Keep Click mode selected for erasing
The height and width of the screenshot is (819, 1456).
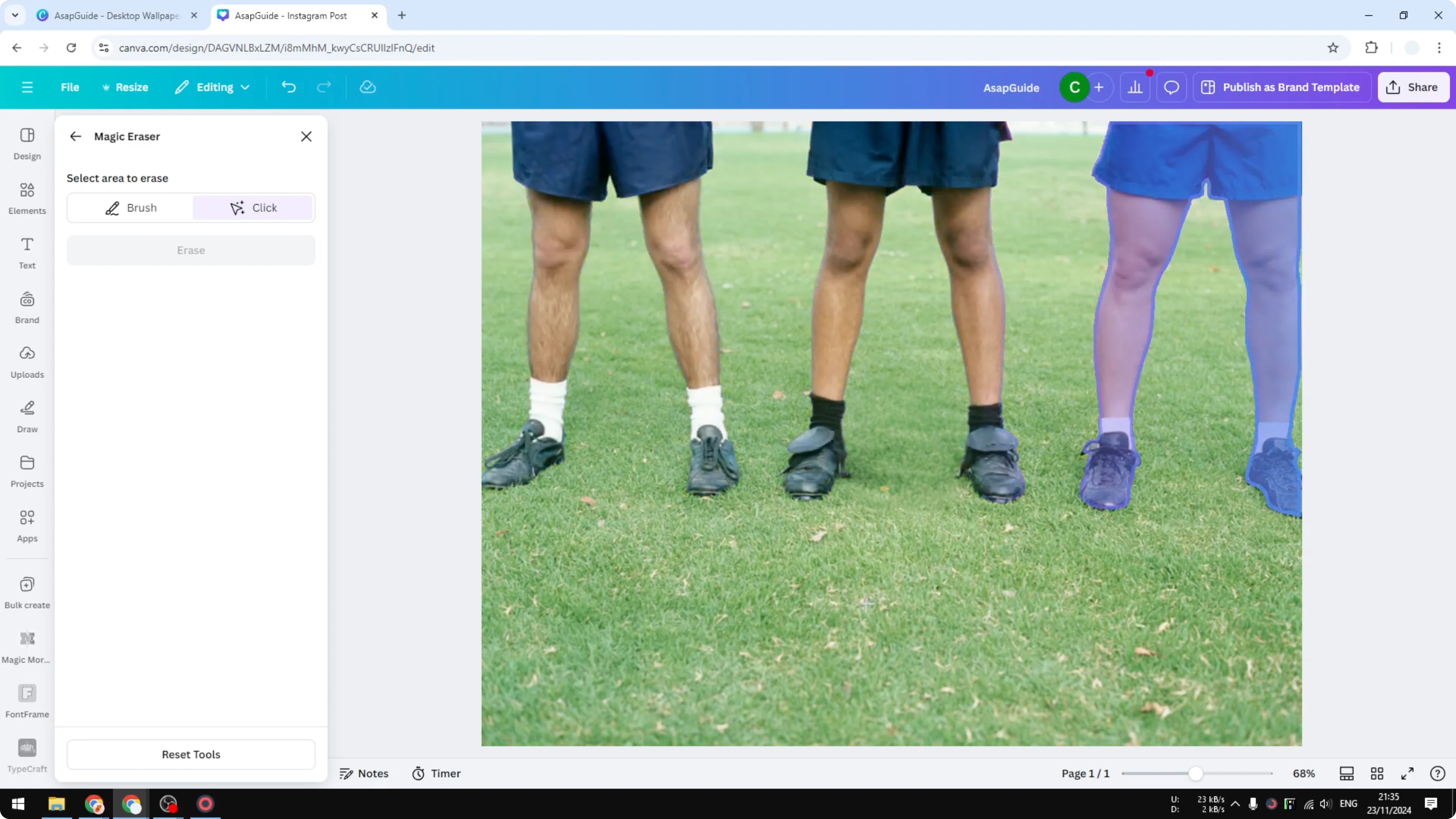coord(253,207)
